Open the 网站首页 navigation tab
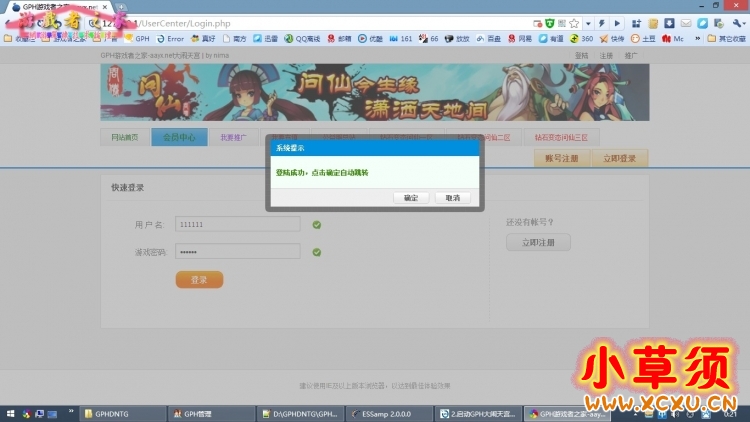Viewport: 750px width, 422px height. click(x=125, y=138)
